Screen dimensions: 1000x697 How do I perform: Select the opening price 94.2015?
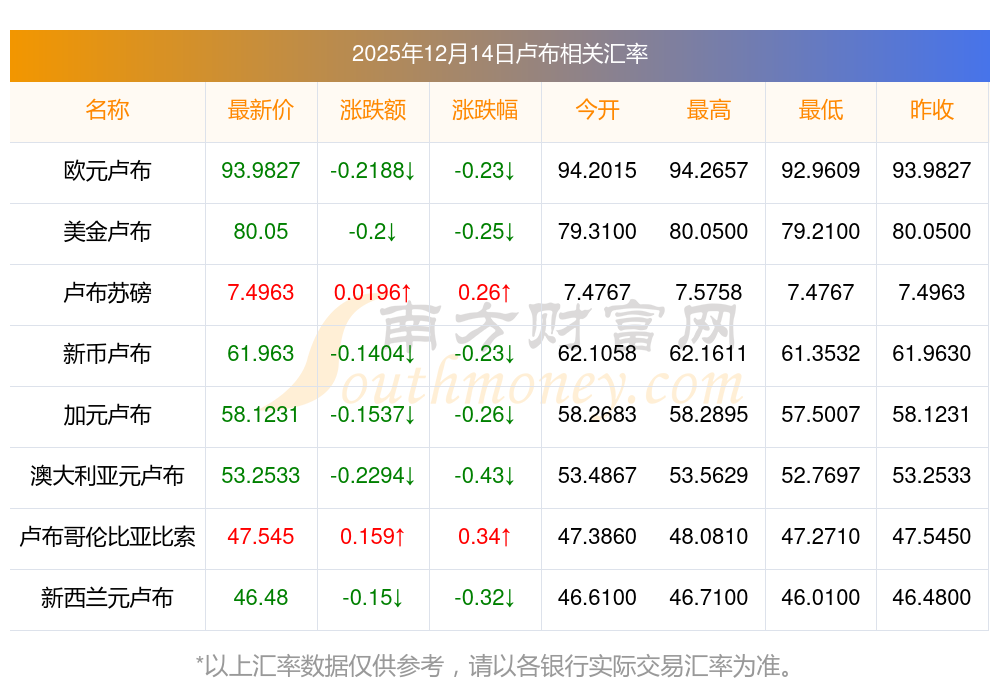click(597, 170)
